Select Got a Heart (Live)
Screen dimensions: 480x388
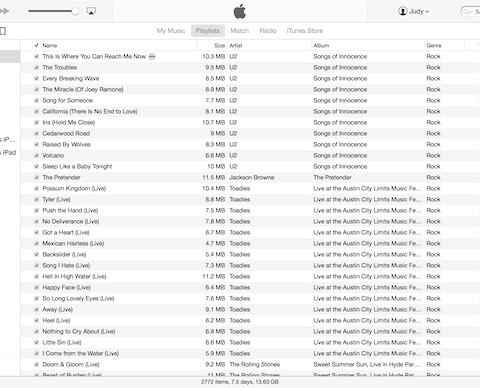tap(66, 232)
